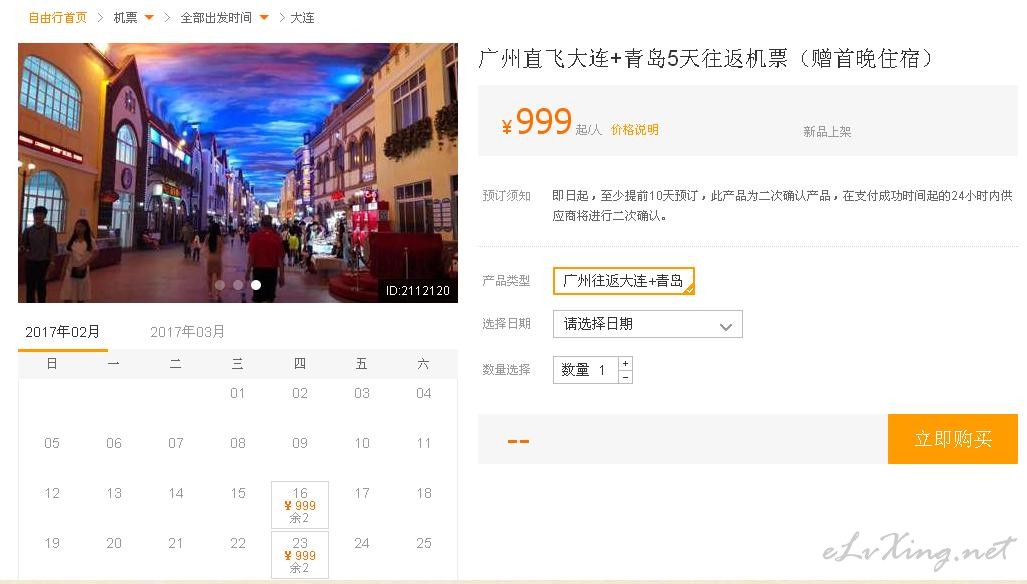
Task: Open the 价格说明 price explanation link
Action: 635,130
